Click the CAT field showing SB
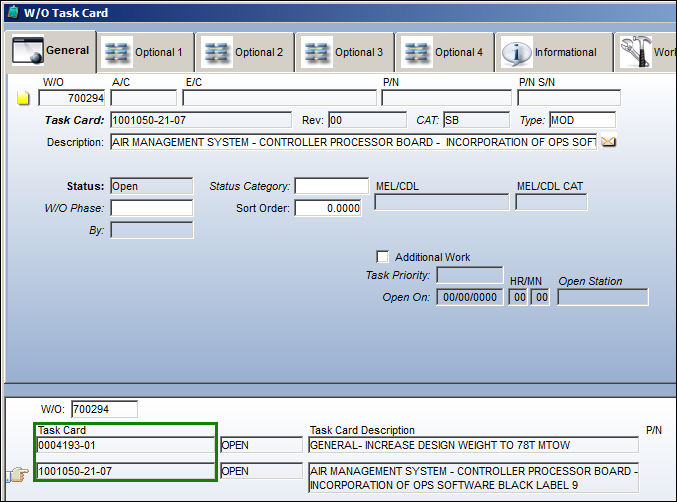The height and width of the screenshot is (502, 677). (x=477, y=120)
